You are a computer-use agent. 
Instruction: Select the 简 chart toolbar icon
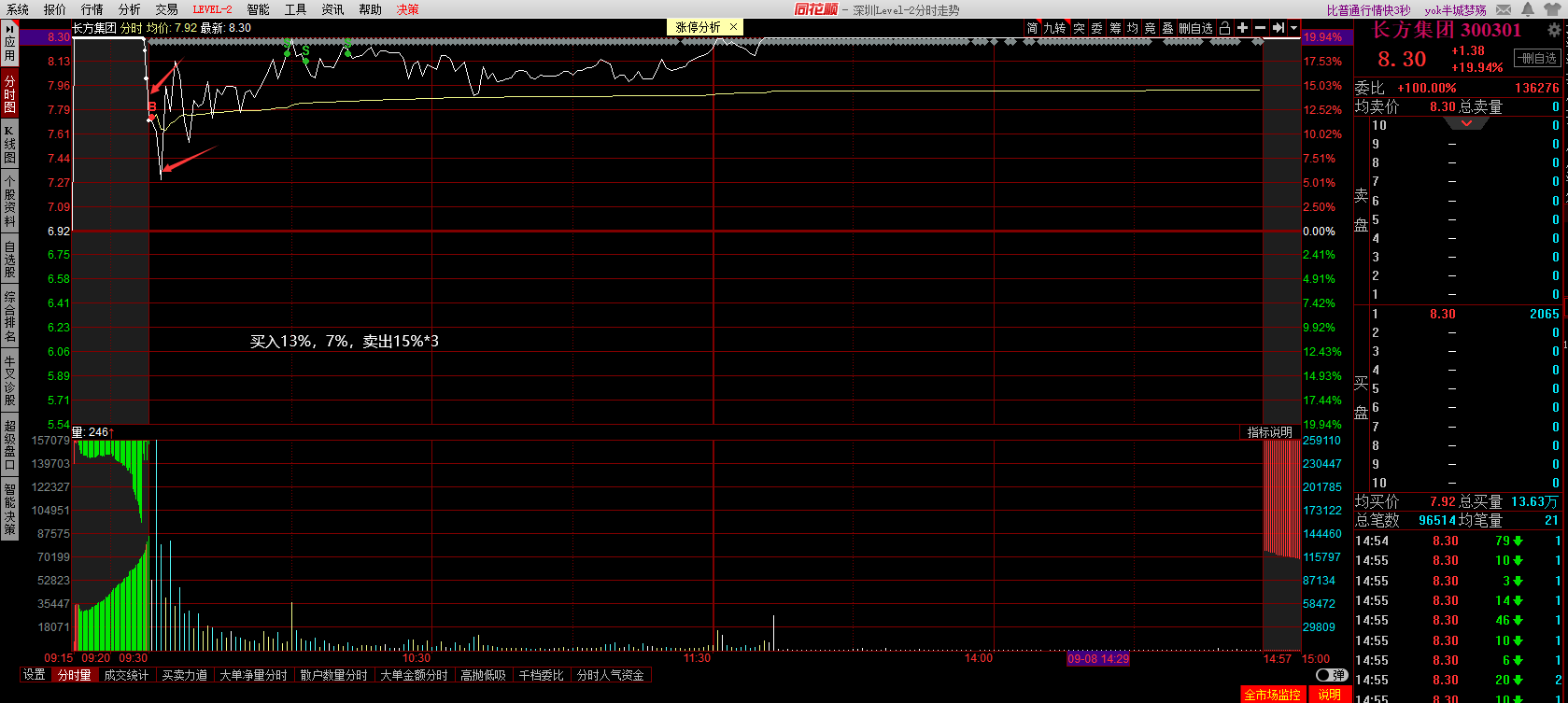coord(1032,28)
